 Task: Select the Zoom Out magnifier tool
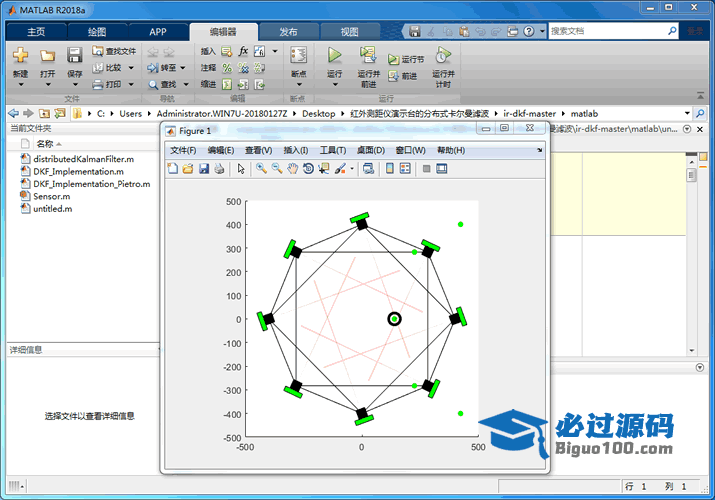277,169
